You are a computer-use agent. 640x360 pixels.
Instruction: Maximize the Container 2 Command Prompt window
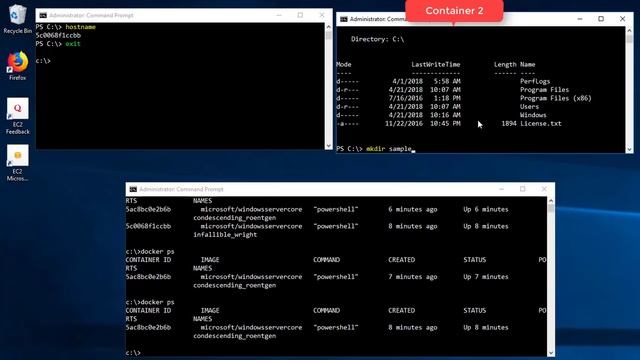601,19
